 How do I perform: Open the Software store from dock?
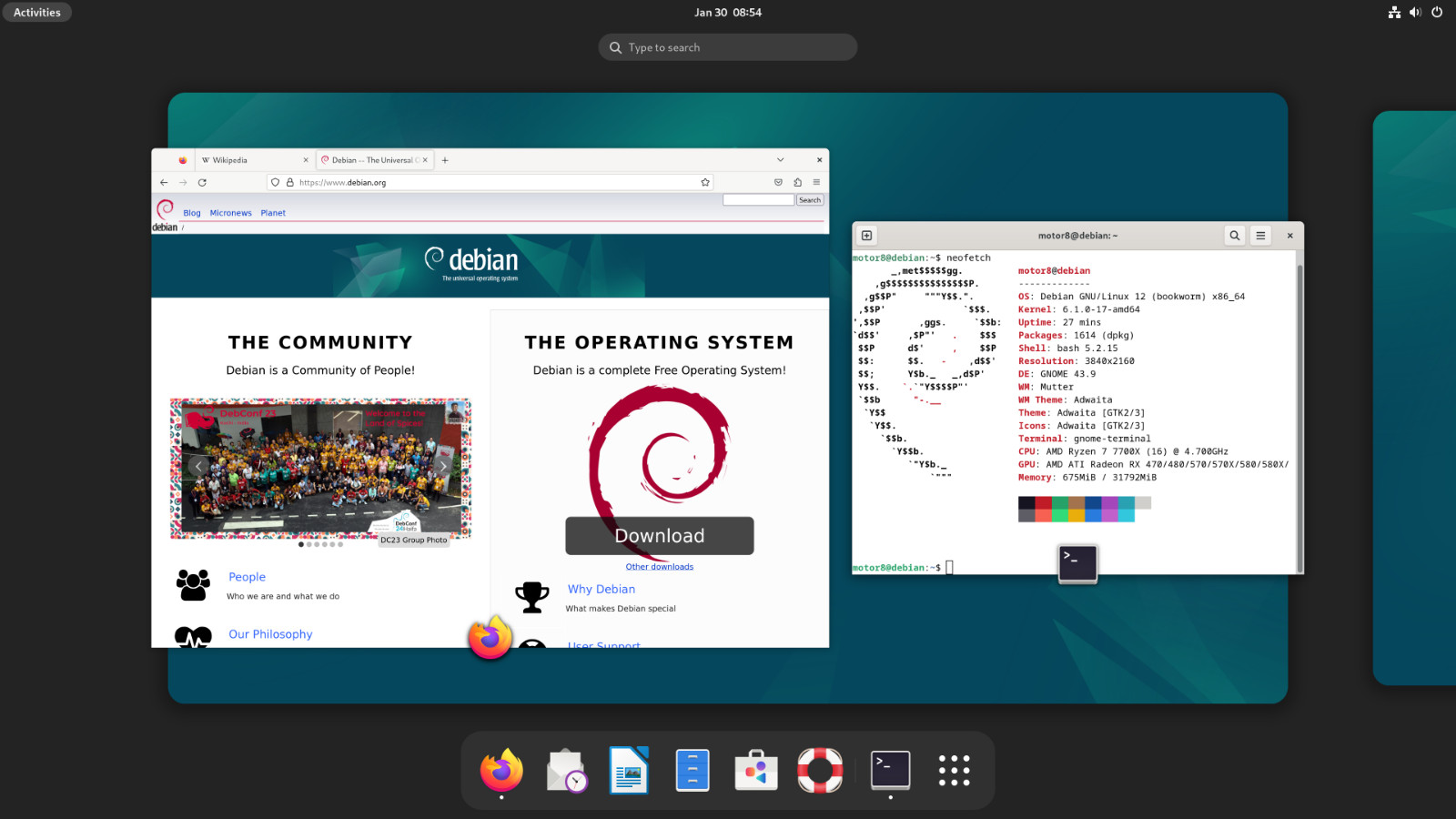point(756,770)
